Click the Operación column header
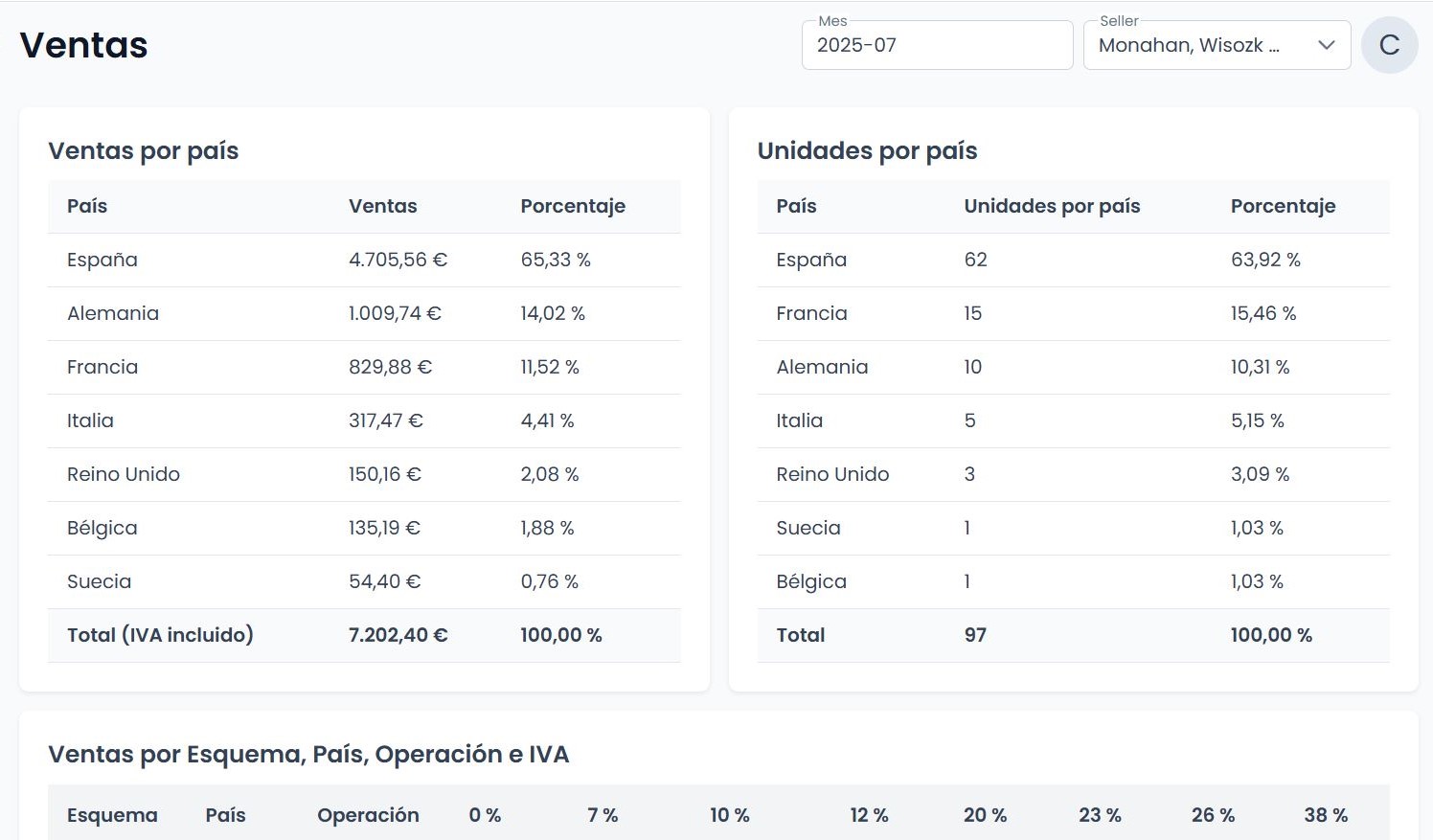The image size is (1433, 840). point(368,815)
